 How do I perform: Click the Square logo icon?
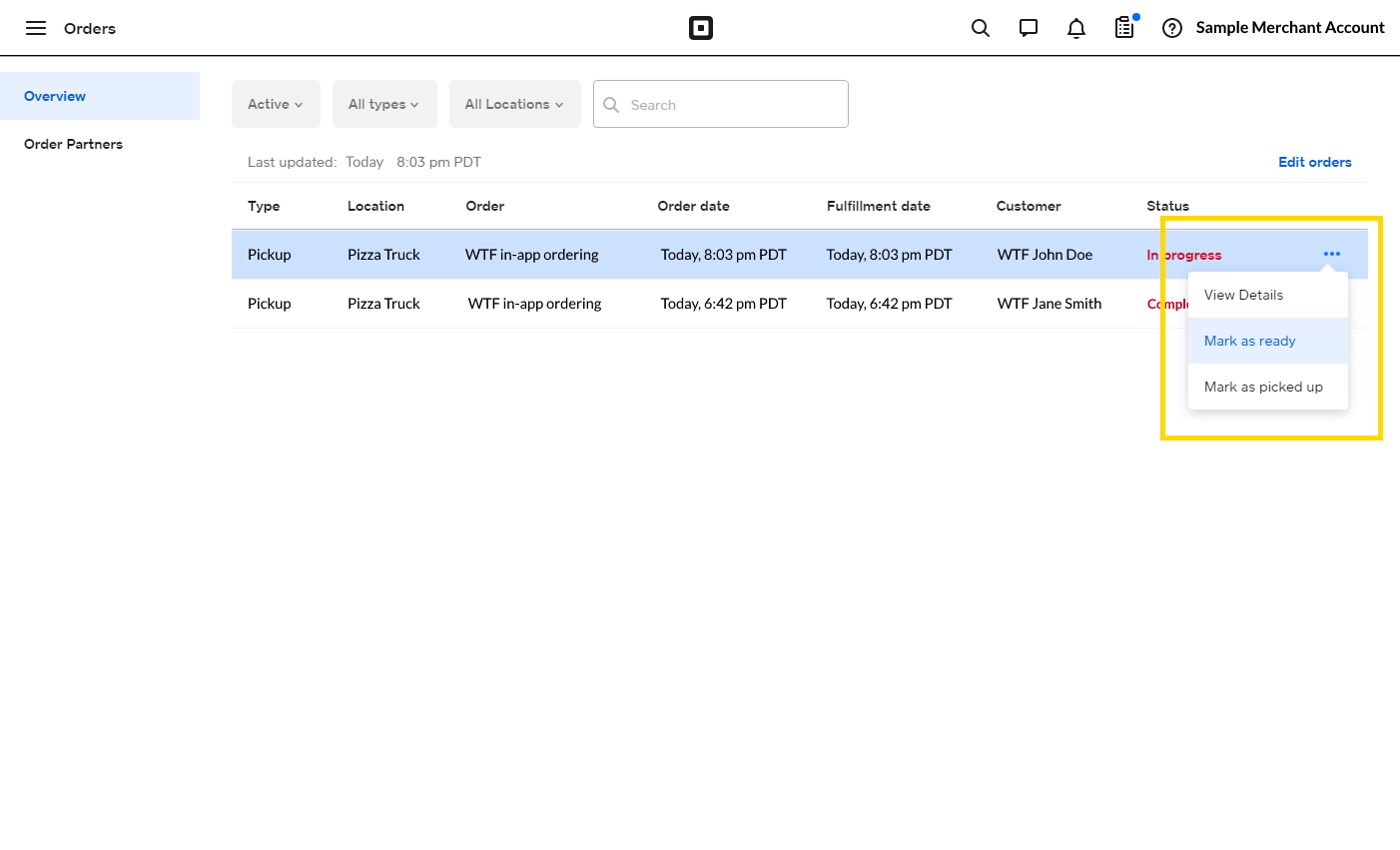701,28
